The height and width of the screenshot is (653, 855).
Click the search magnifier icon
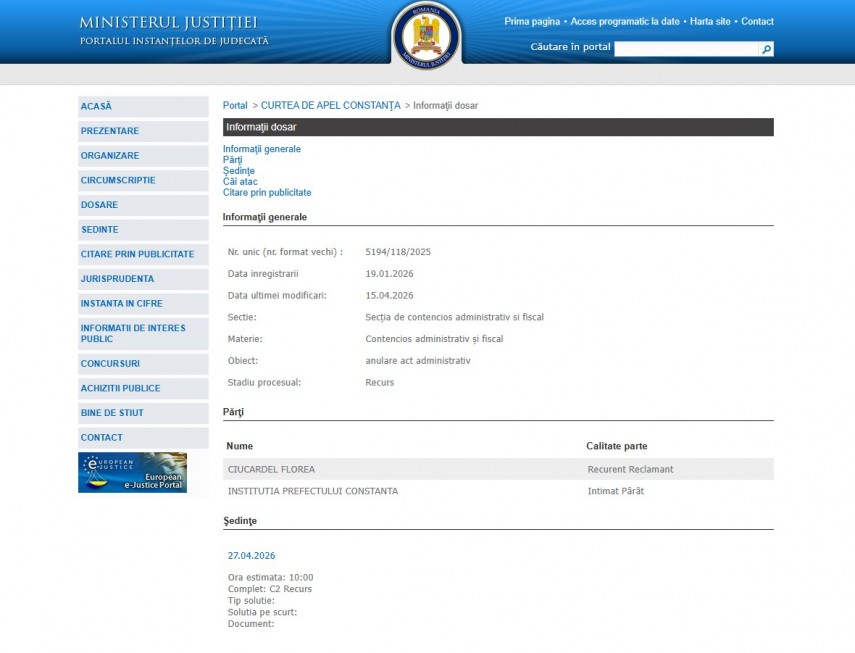[766, 48]
